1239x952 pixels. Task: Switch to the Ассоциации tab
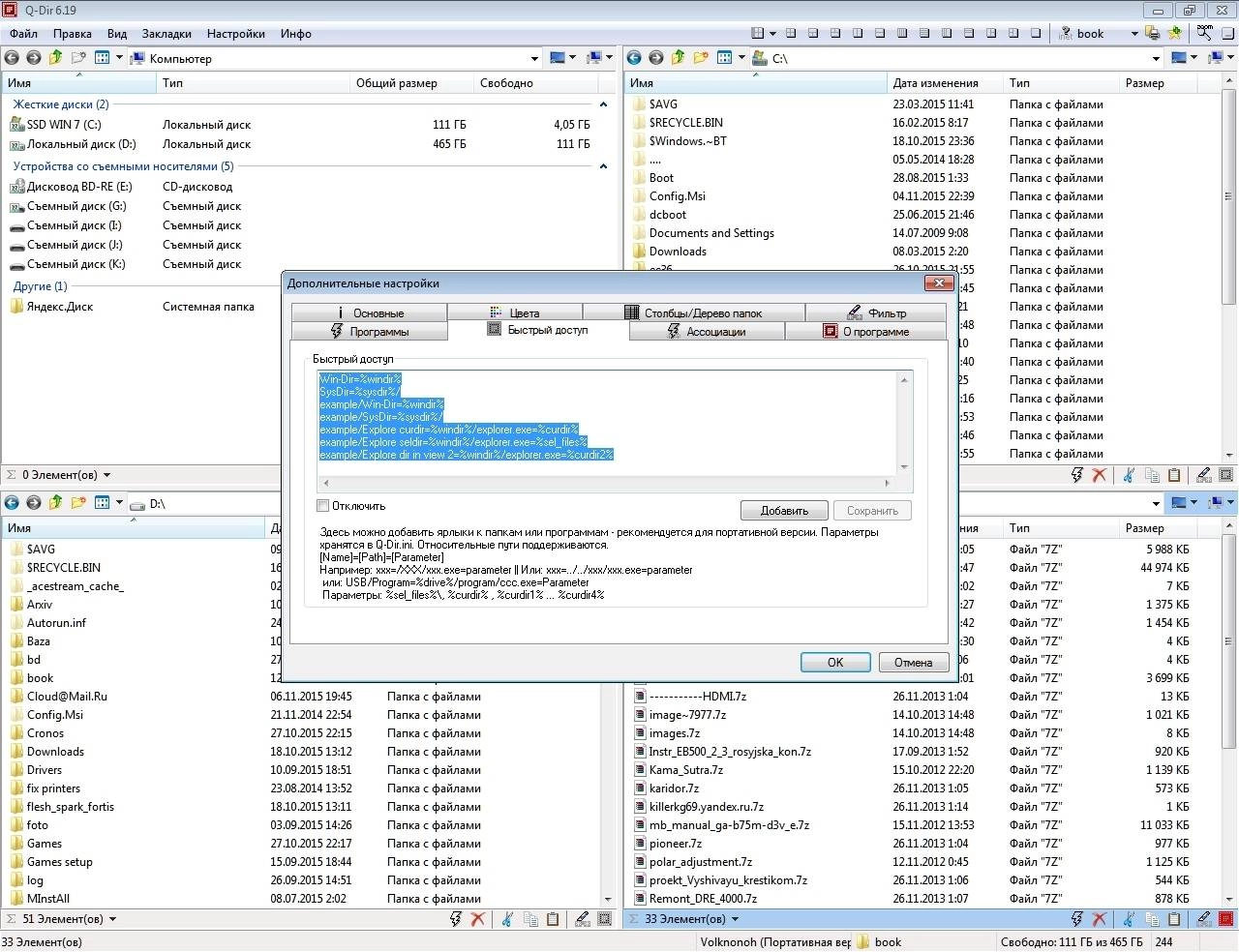(708, 331)
